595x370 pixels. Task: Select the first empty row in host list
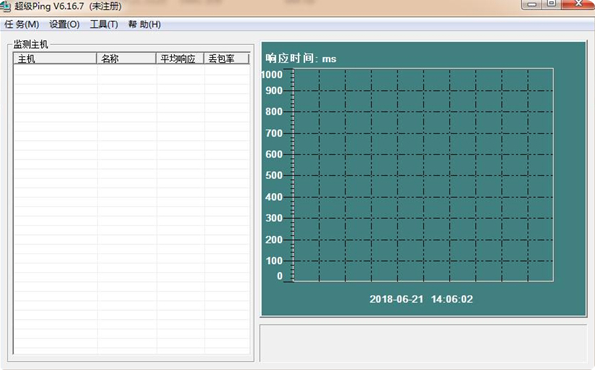click(132, 69)
